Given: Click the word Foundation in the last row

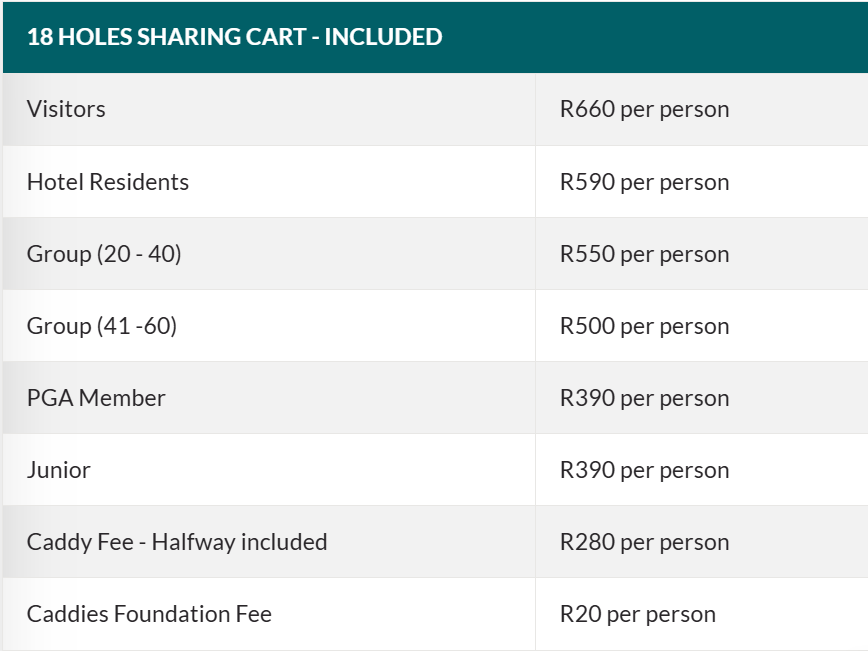Looking at the screenshot, I should [x=175, y=614].
